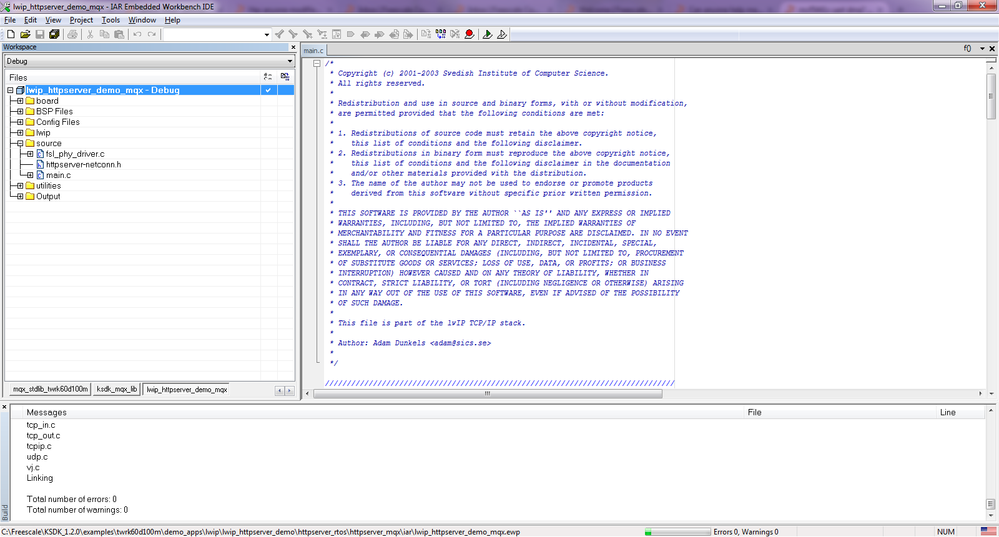Close the Workspace panel
The width and height of the screenshot is (999, 537).
pos(293,47)
